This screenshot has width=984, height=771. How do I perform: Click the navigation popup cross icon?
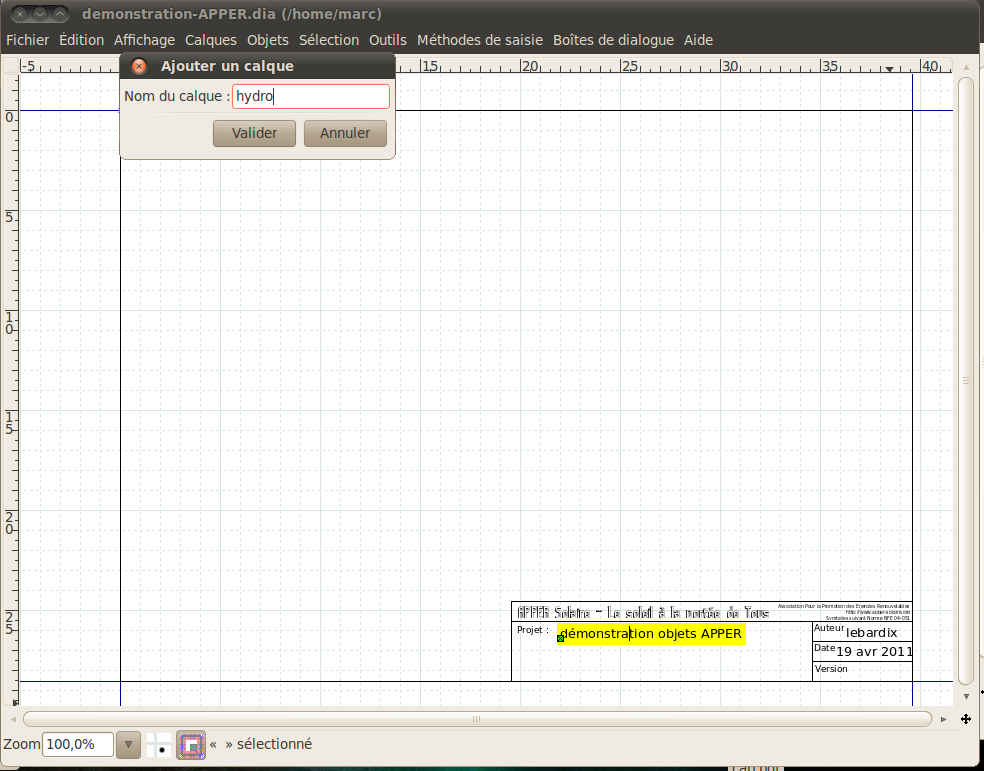click(x=966, y=718)
